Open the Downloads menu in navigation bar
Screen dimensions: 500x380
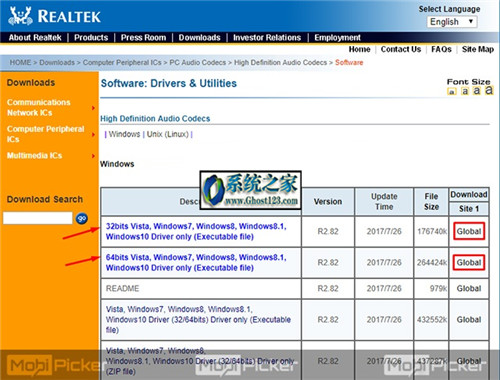point(199,37)
